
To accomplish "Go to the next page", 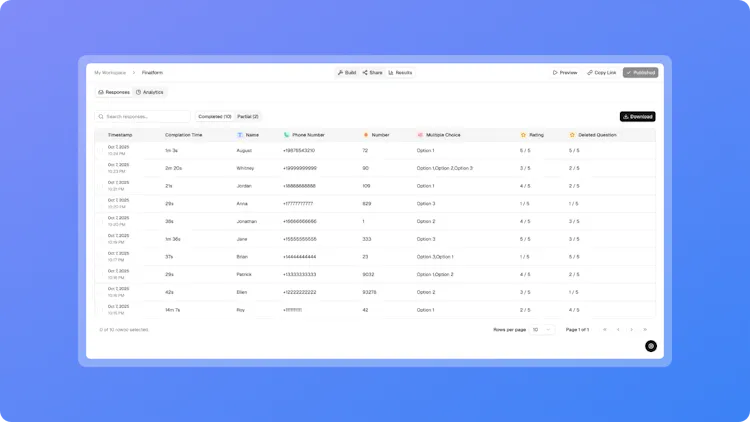I will 631,330.
